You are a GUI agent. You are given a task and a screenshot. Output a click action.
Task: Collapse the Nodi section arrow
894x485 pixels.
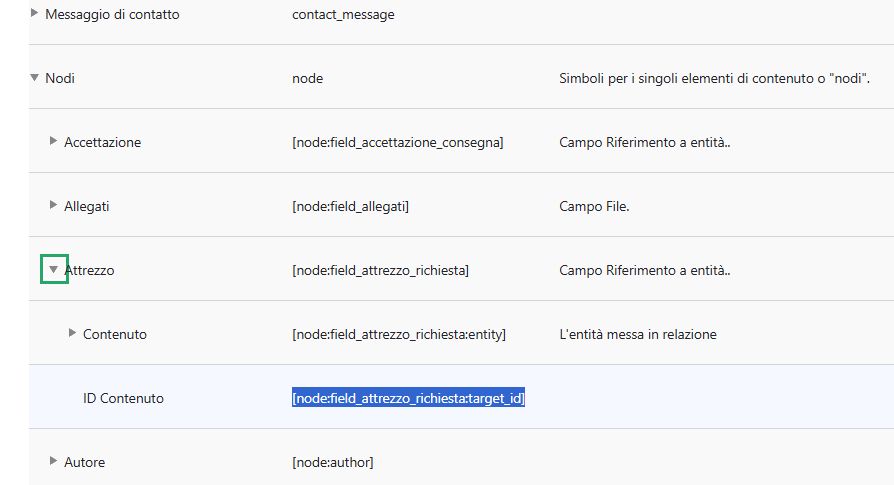pos(36,78)
